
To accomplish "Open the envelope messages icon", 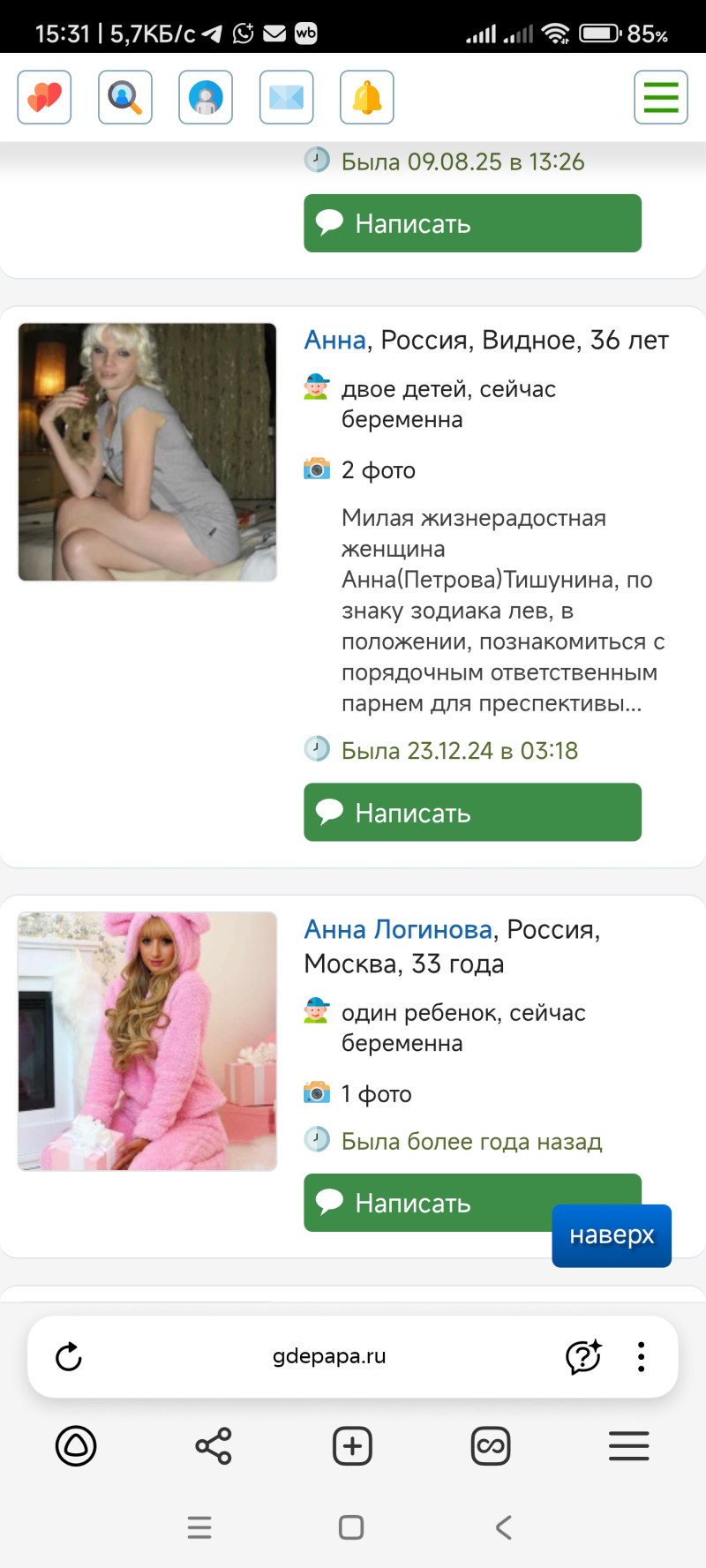I will [287, 97].
